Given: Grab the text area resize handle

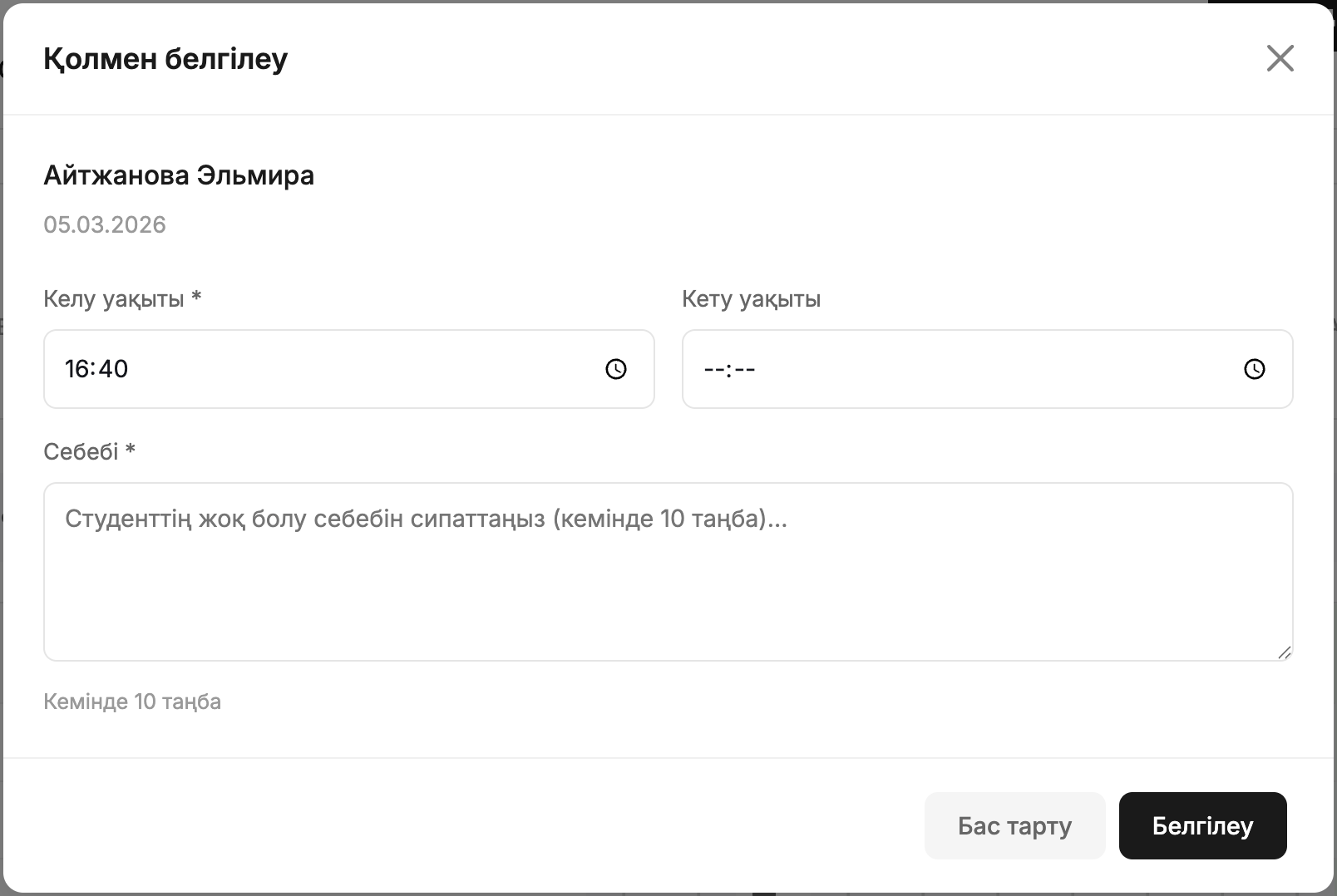Looking at the screenshot, I should [1284, 652].
